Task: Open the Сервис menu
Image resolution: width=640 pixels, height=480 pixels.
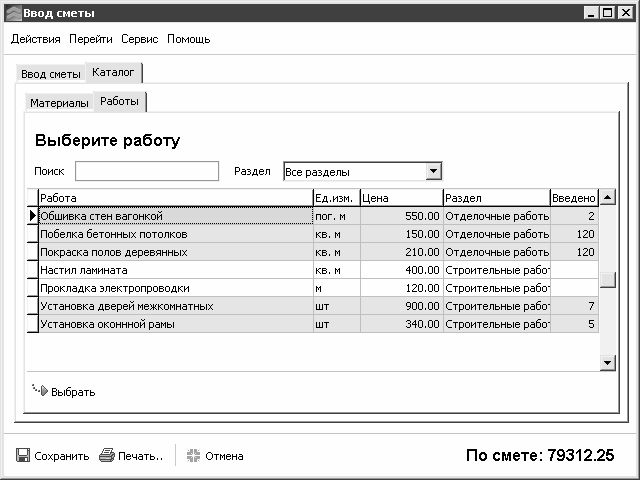Action: pos(140,39)
